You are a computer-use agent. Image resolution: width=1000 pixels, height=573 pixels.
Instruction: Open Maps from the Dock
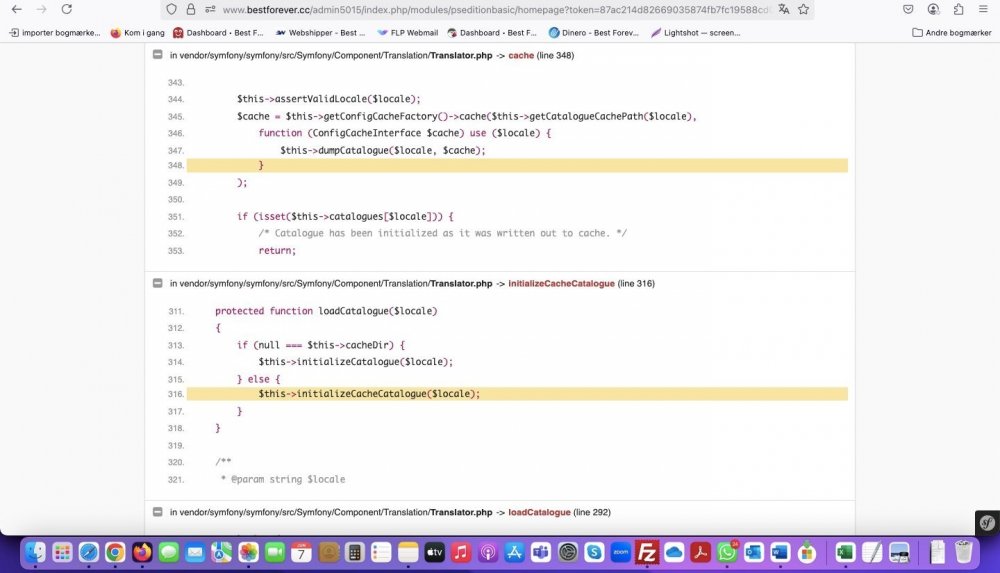(x=222, y=552)
